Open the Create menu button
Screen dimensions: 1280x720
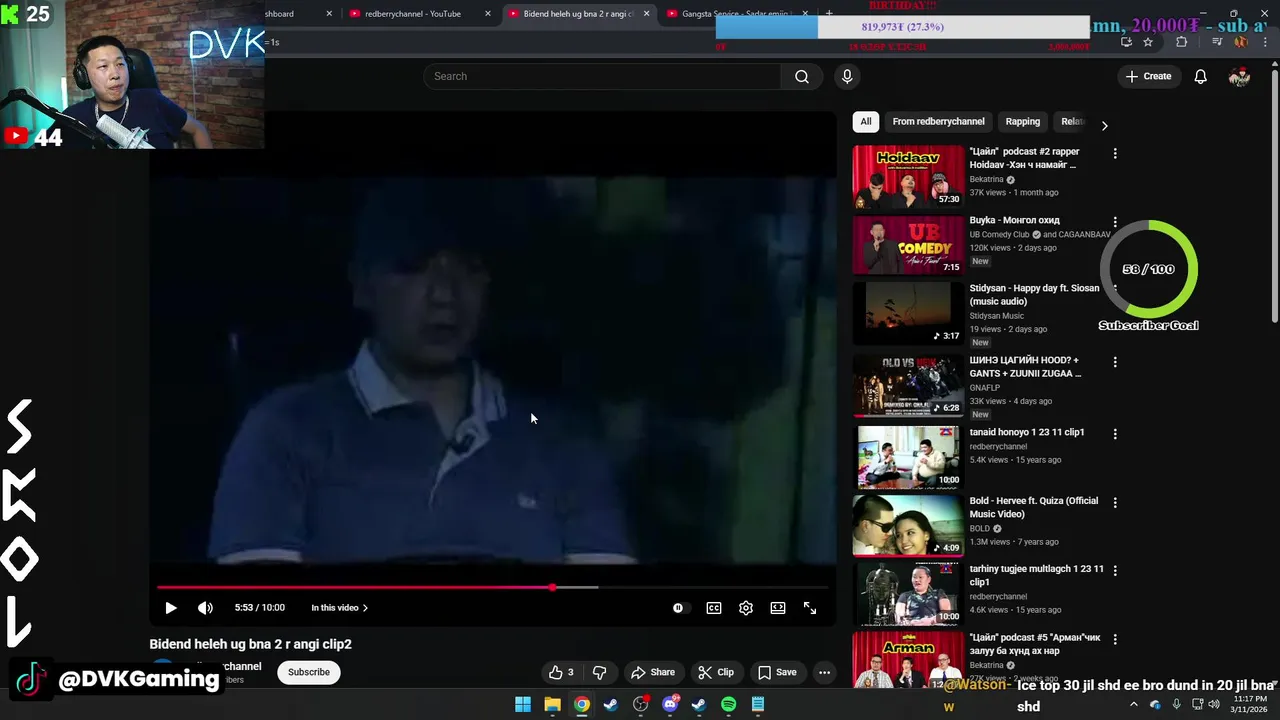tap(1148, 76)
